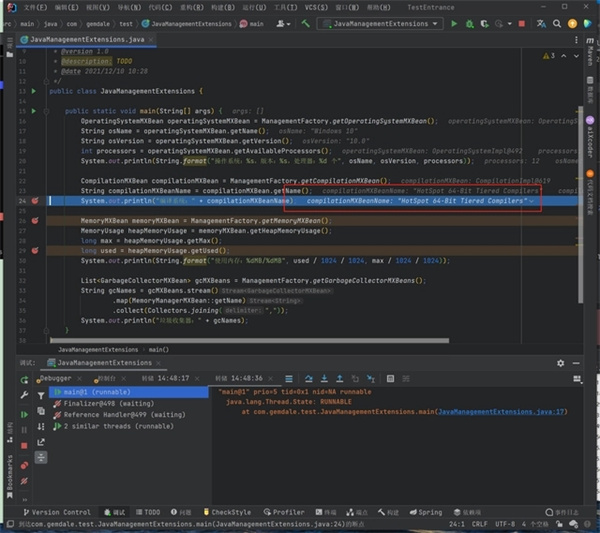Click the orange update arrow icon
This screenshot has height=533, width=600.
[572, 24]
